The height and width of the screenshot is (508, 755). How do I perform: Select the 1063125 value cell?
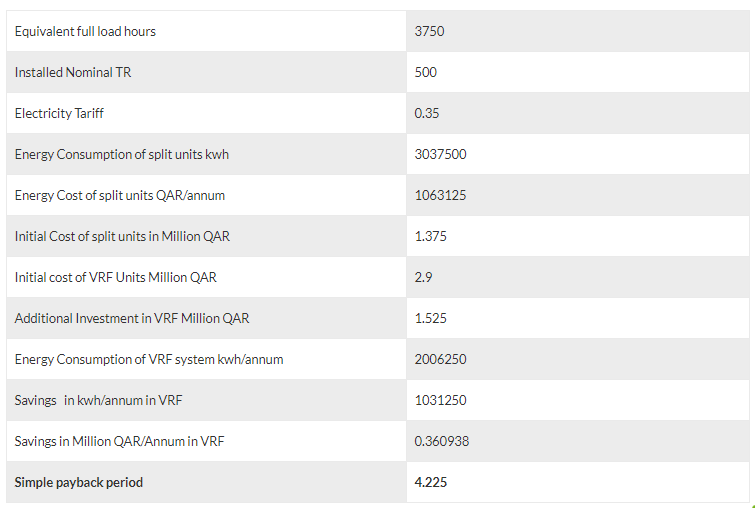[440, 195]
